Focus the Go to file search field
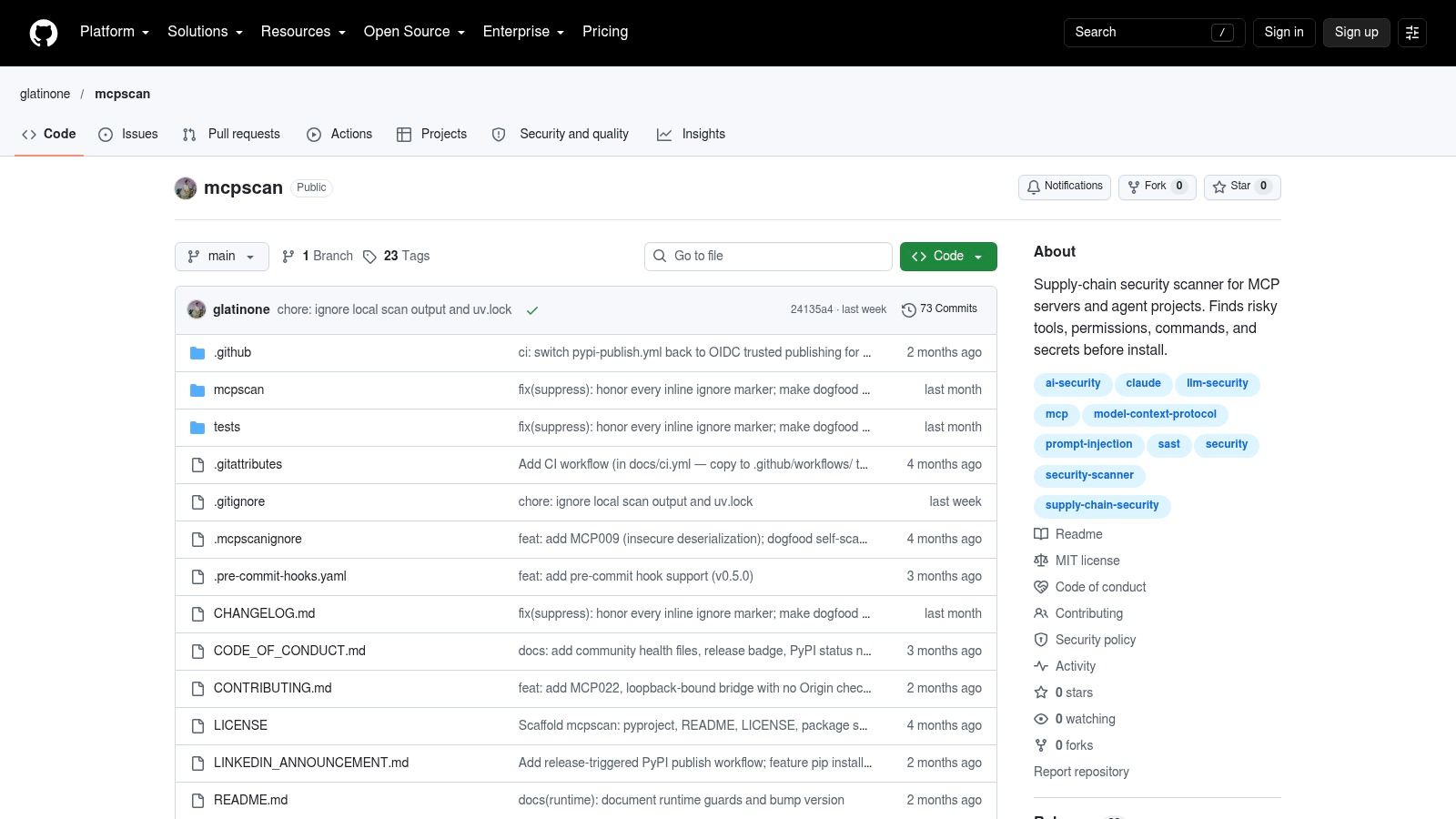This screenshot has width=1456, height=819. pyautogui.click(x=768, y=257)
